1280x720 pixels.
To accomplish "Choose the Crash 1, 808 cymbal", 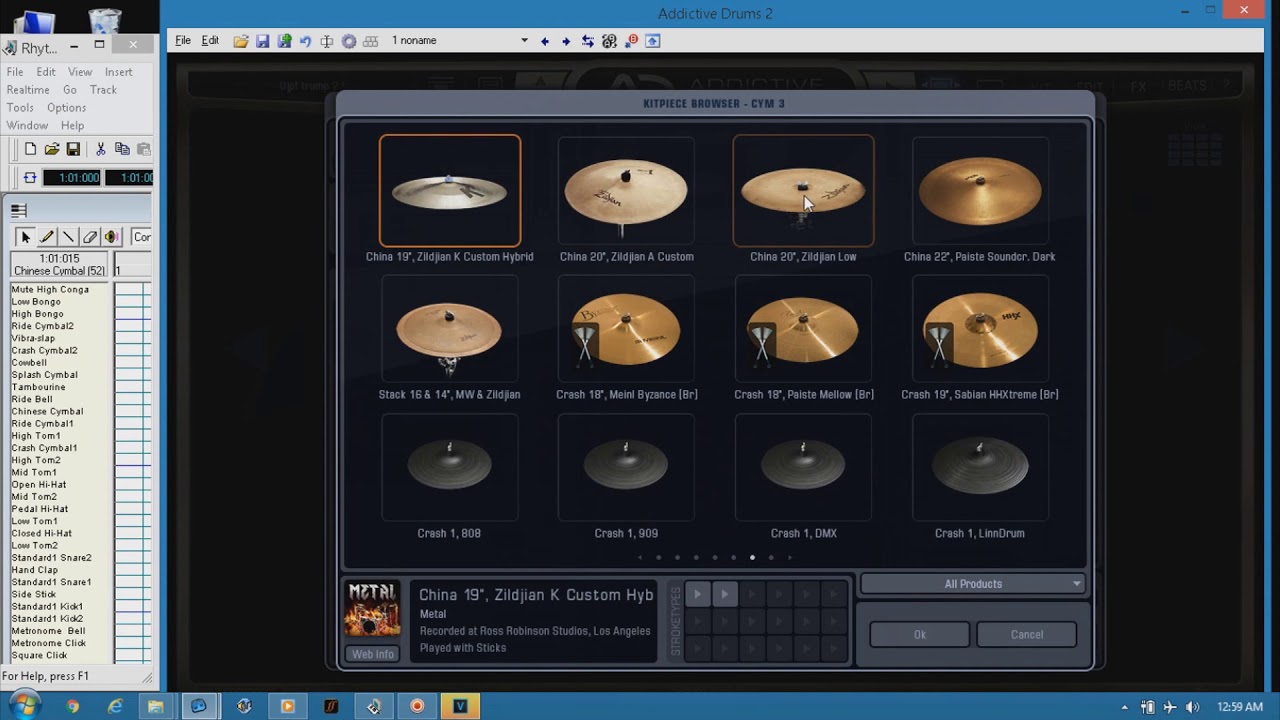I will (x=450, y=467).
